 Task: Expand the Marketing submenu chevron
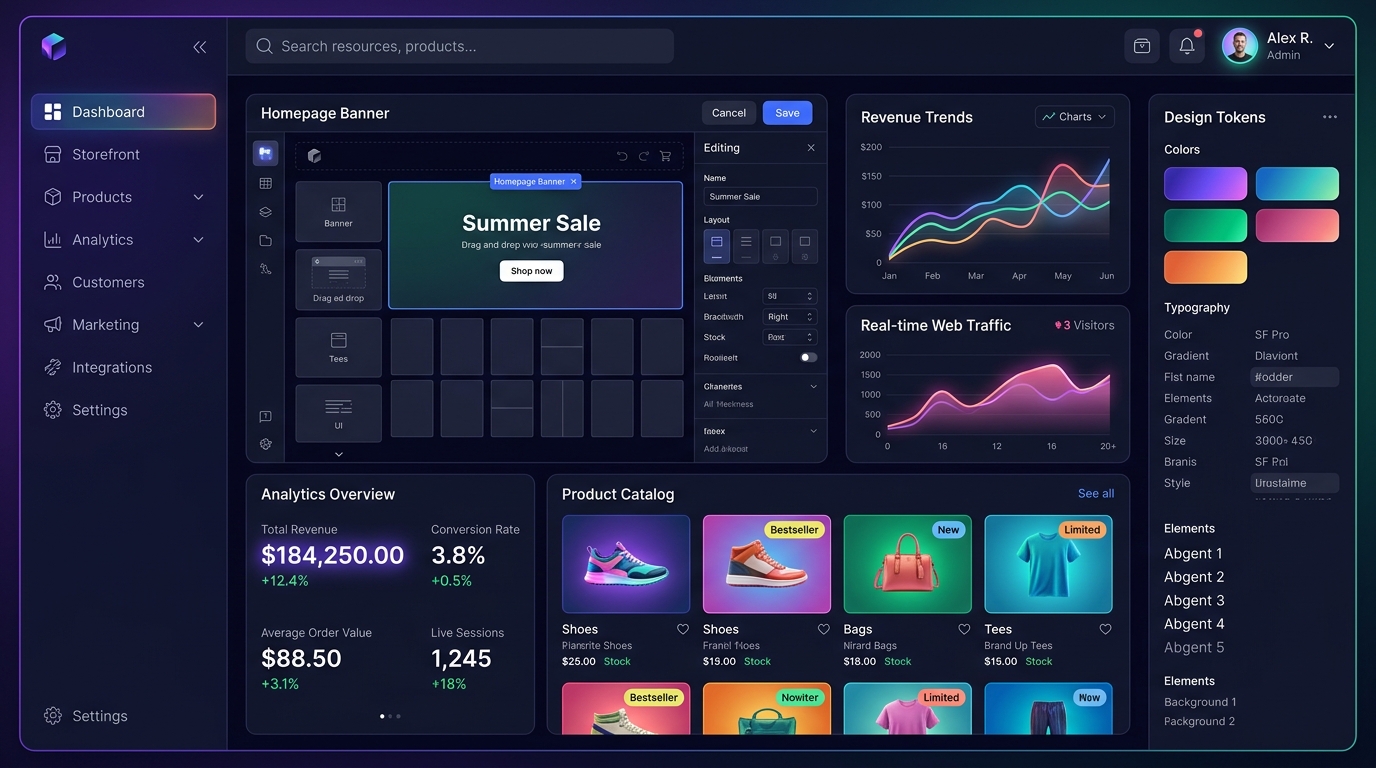tap(198, 325)
